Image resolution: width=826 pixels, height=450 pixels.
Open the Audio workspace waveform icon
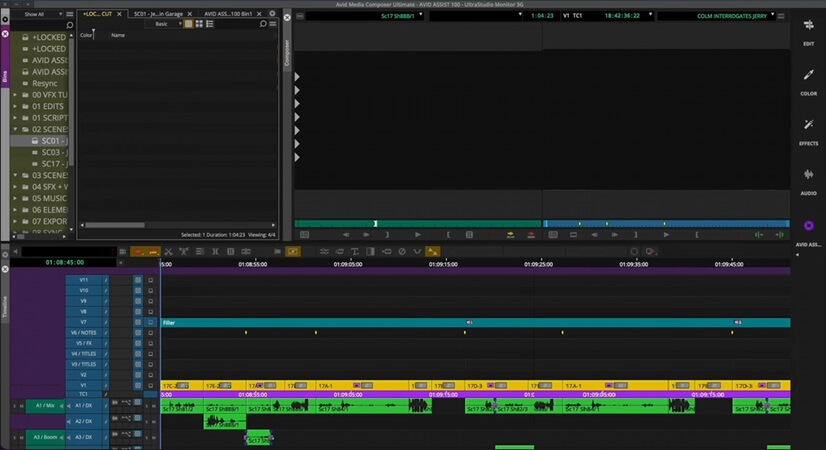click(808, 174)
